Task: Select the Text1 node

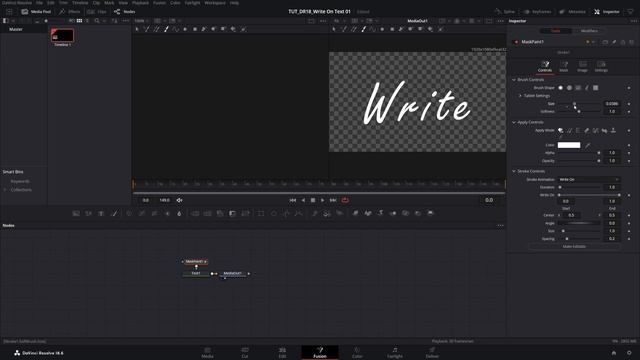Action: click(x=196, y=273)
